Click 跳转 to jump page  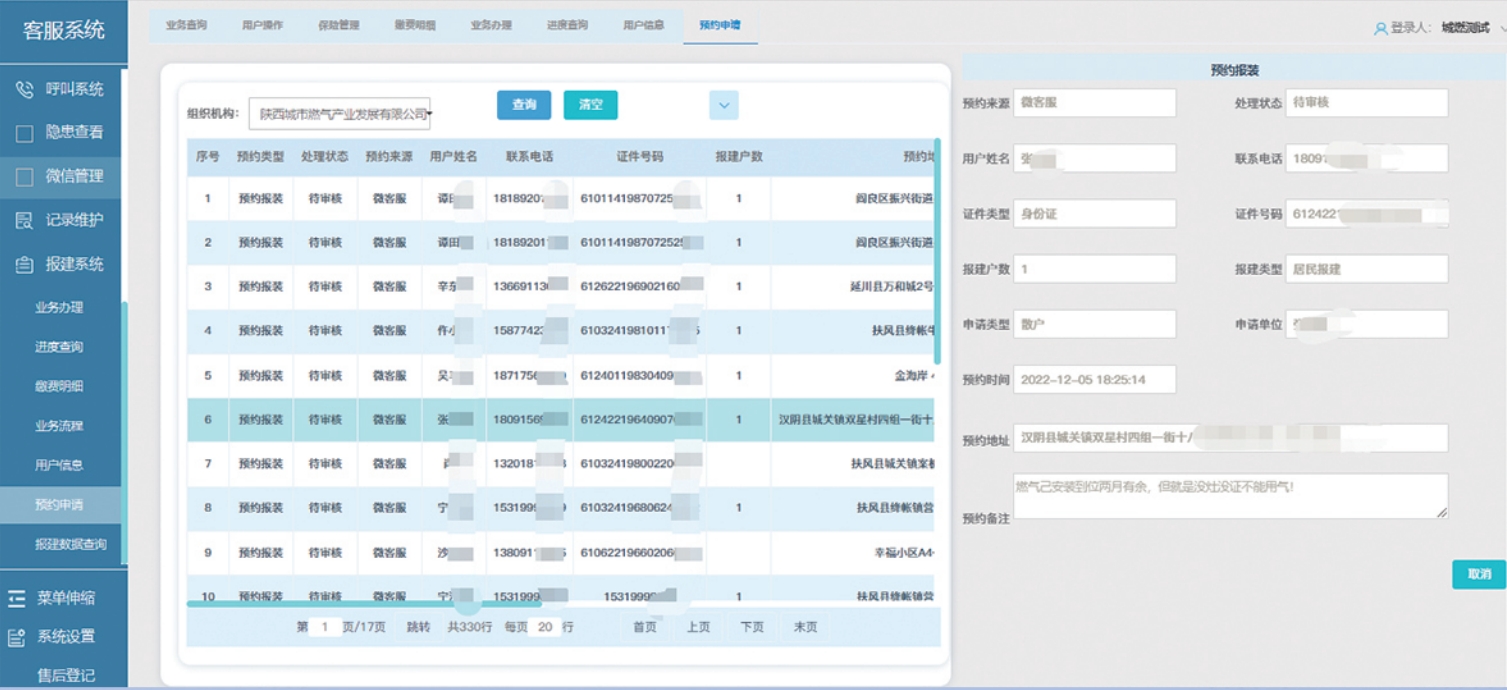pyautogui.click(x=418, y=627)
